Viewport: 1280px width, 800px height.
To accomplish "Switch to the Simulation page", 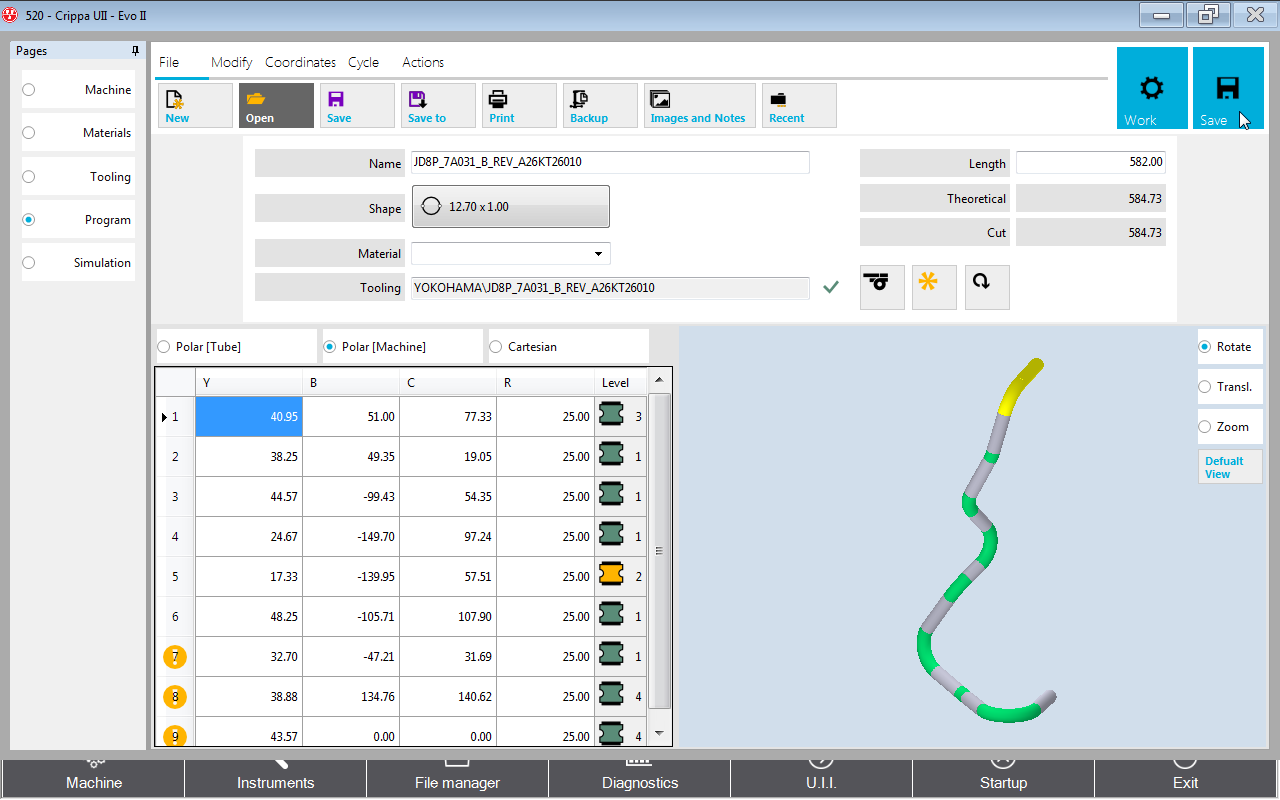I will (29, 263).
